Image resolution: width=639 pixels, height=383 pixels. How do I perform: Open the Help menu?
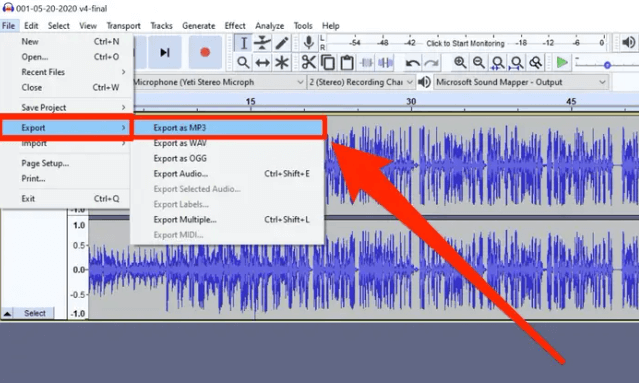pyautogui.click(x=331, y=26)
